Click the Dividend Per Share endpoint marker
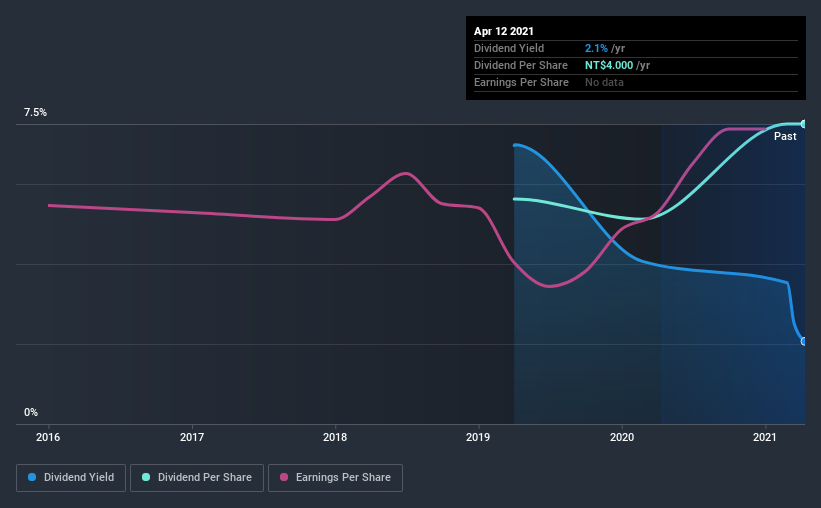821x508 pixels. tap(803, 124)
